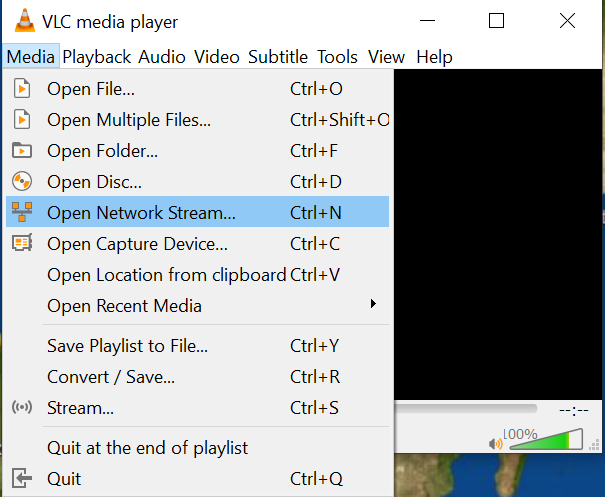
Task: Click the Open Folder icon
Action: tap(21, 151)
